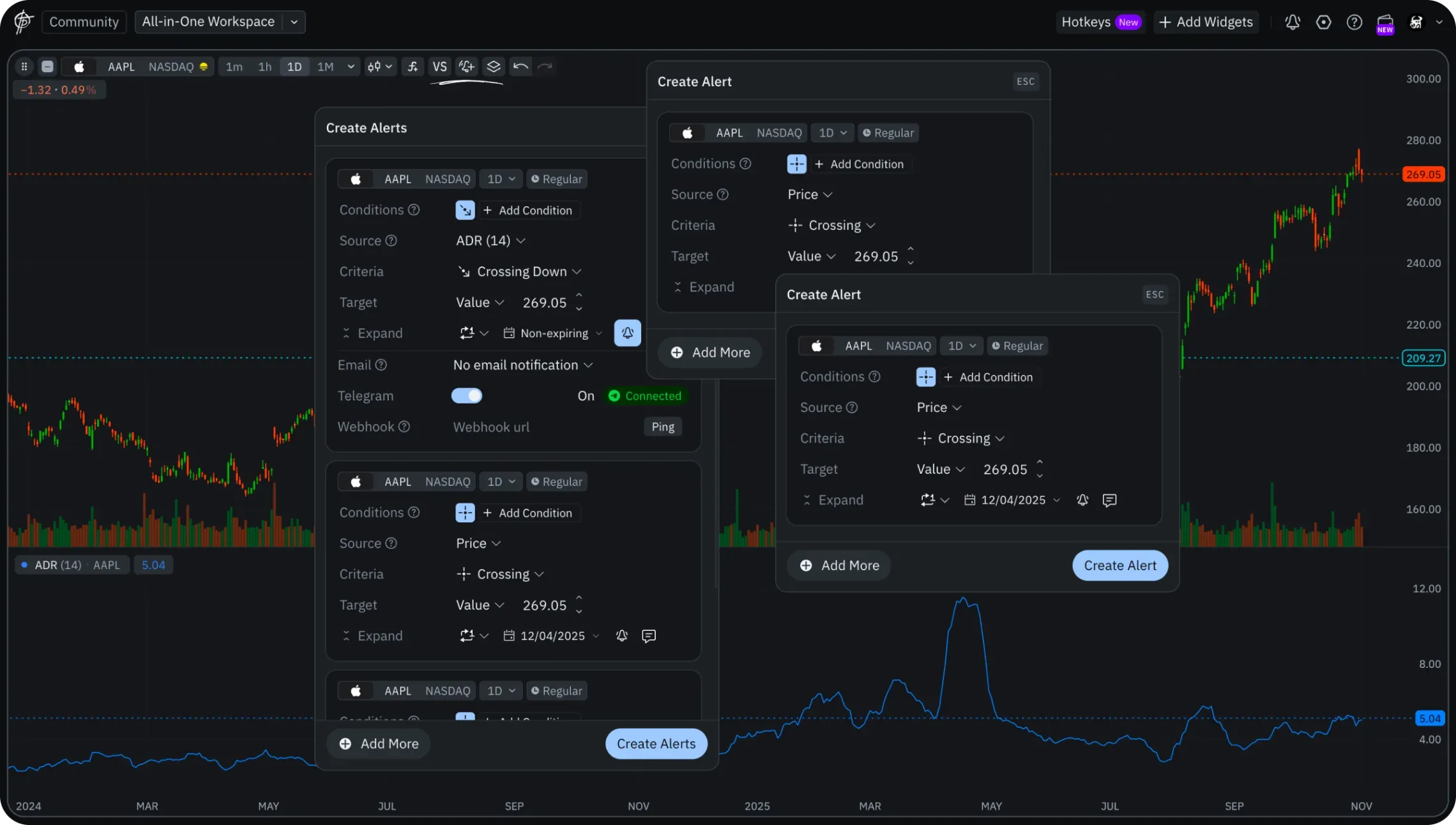The width and height of the screenshot is (1456, 825).
Task: Open the layers icon in chart toolbar
Action: (x=494, y=66)
